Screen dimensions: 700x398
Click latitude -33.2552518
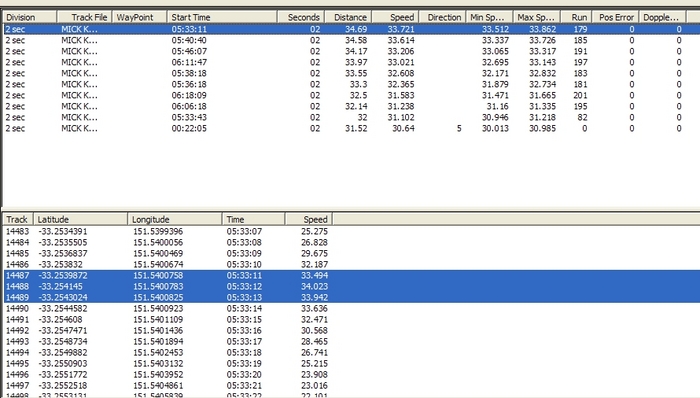62,386
